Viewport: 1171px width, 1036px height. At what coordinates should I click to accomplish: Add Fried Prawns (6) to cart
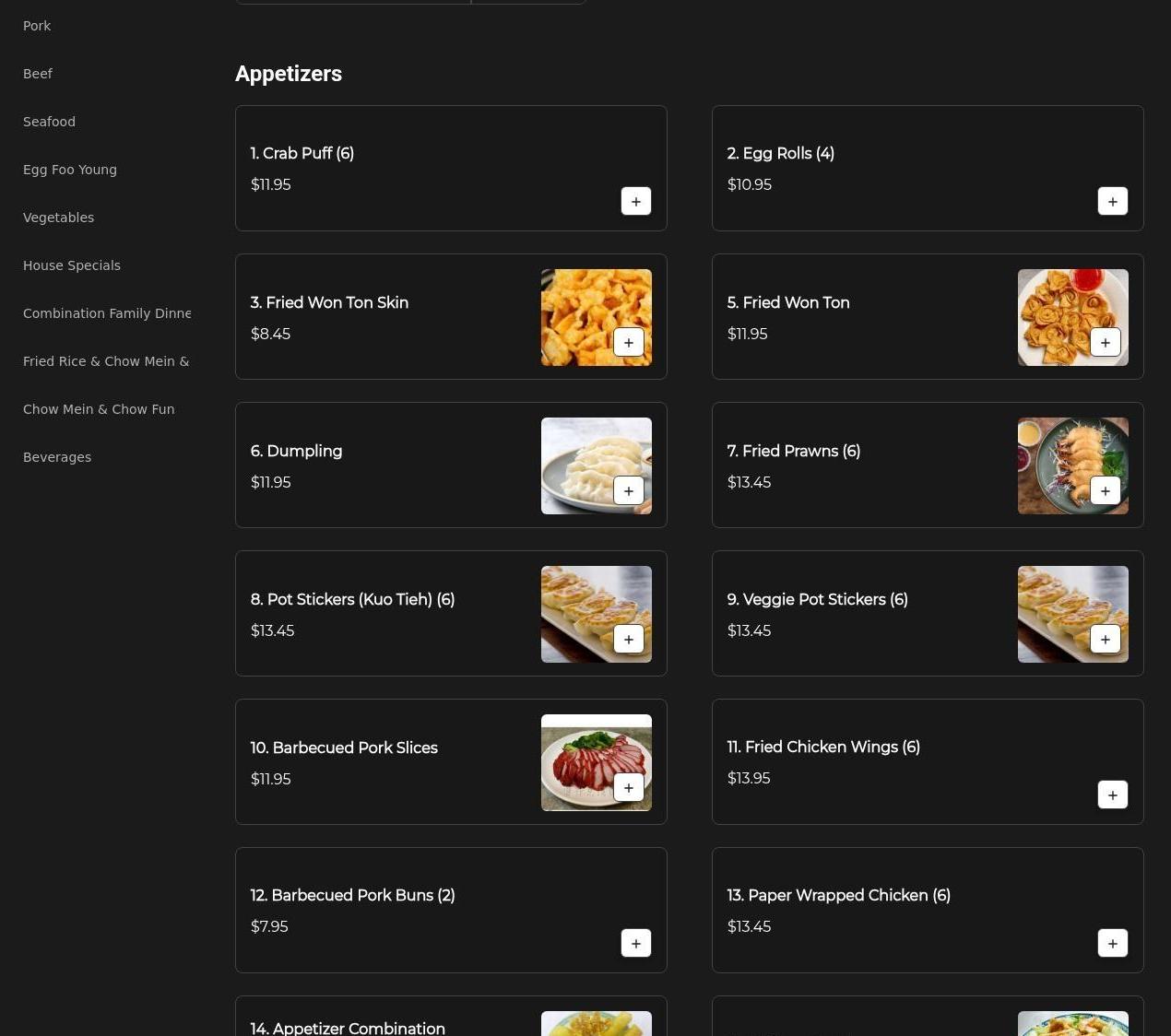point(1105,490)
